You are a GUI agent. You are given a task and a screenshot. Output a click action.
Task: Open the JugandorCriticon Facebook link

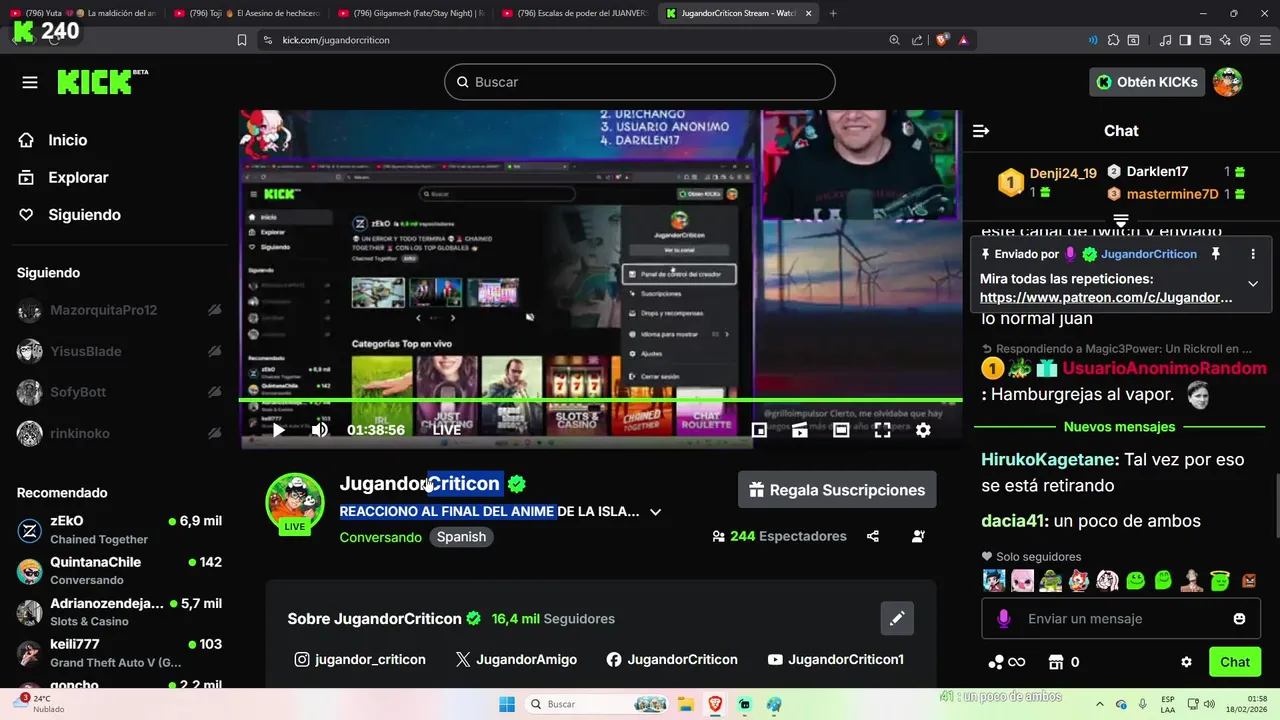(672, 659)
